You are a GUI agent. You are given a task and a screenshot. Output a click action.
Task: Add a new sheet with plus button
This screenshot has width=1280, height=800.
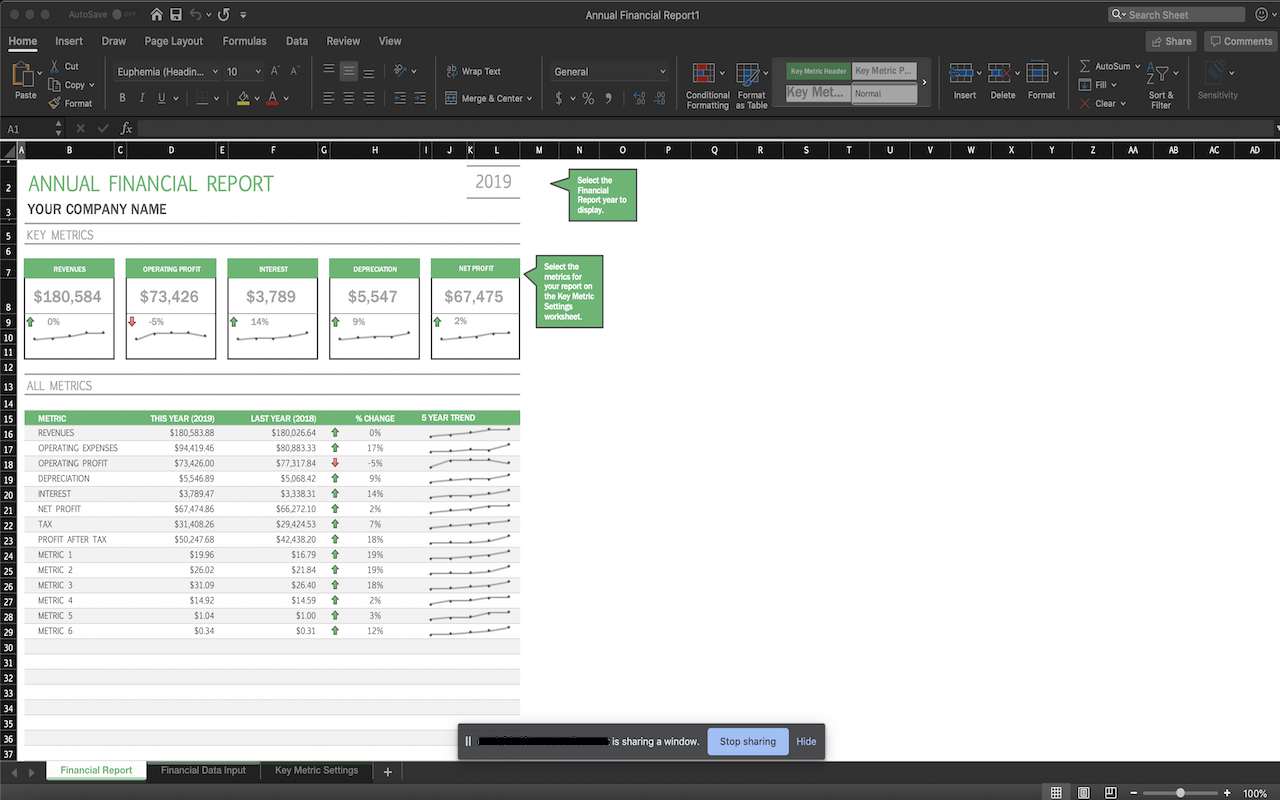click(x=388, y=772)
